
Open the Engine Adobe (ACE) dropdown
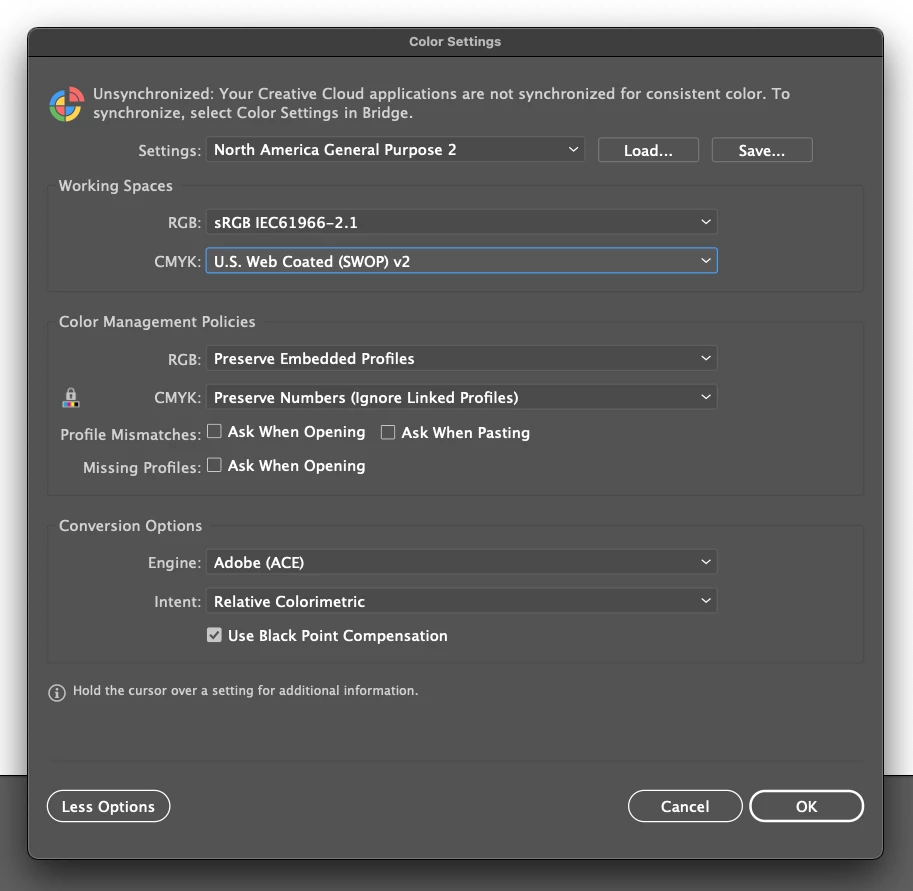tap(461, 563)
